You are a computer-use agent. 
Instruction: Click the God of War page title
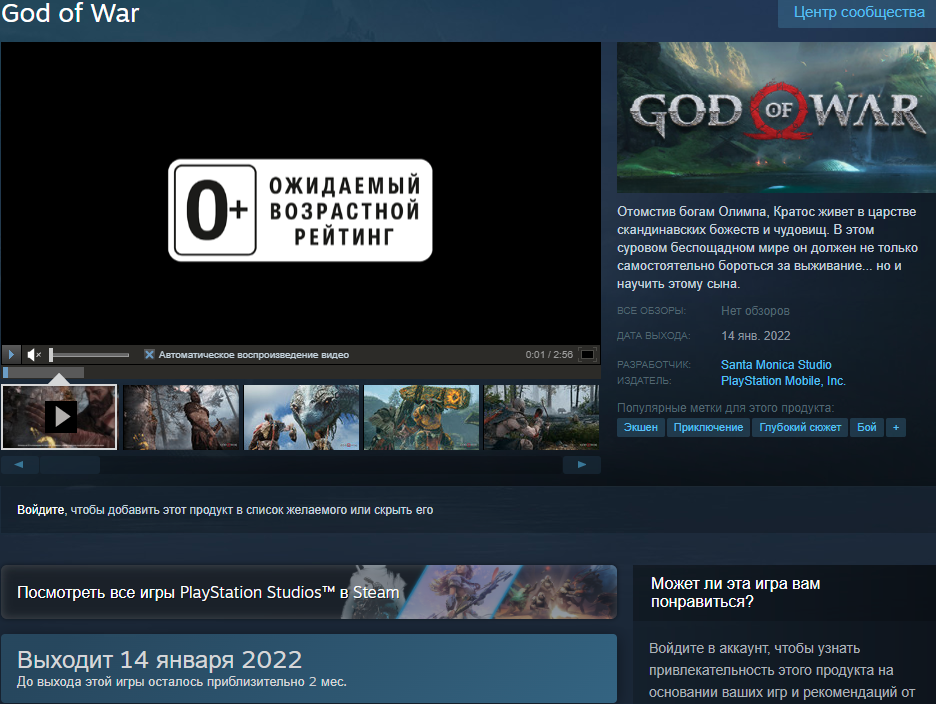click(70, 13)
